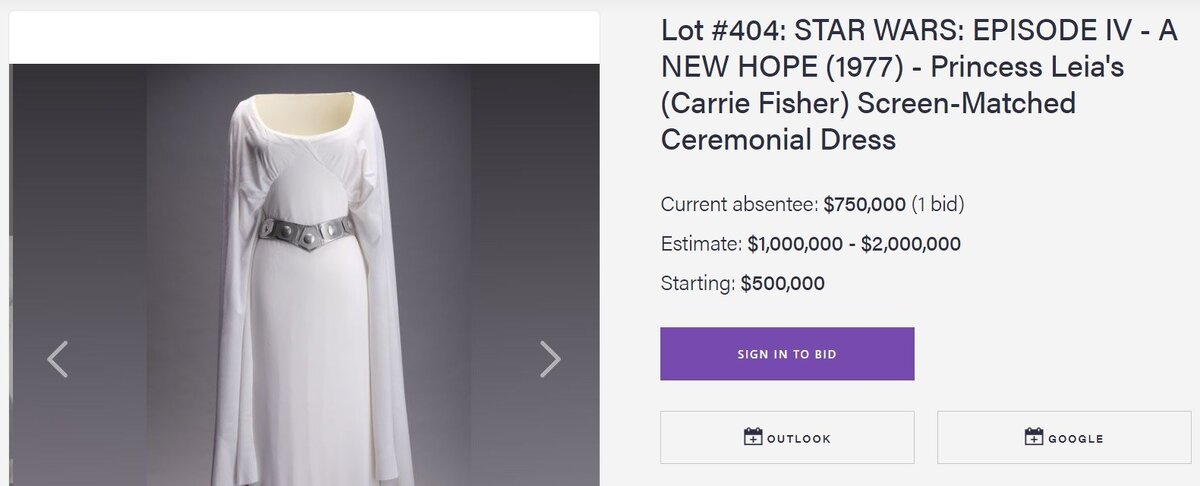Click the Google calendar icon

(1034, 437)
